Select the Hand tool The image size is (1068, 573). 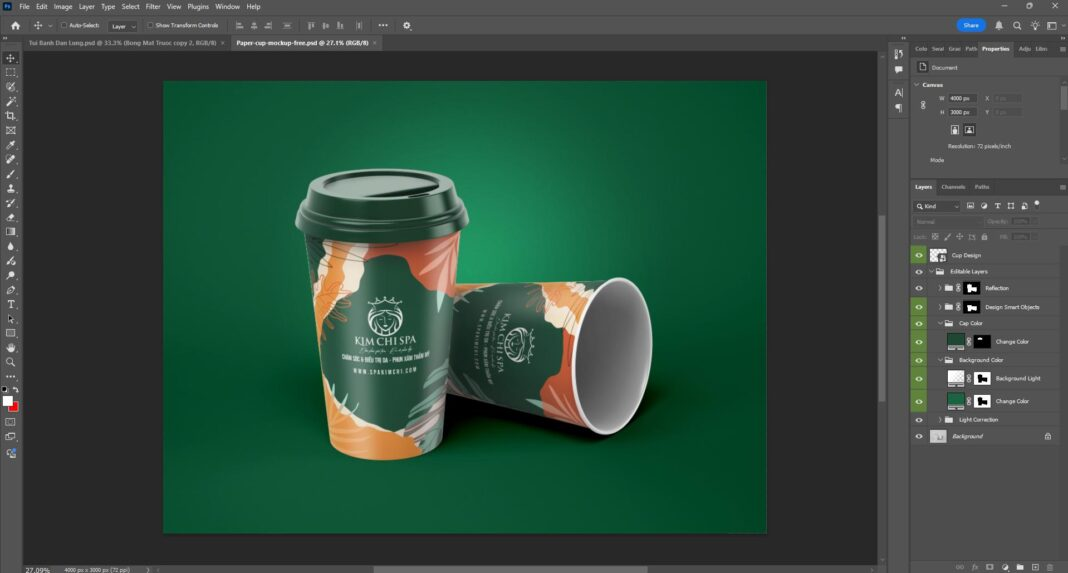point(10,348)
